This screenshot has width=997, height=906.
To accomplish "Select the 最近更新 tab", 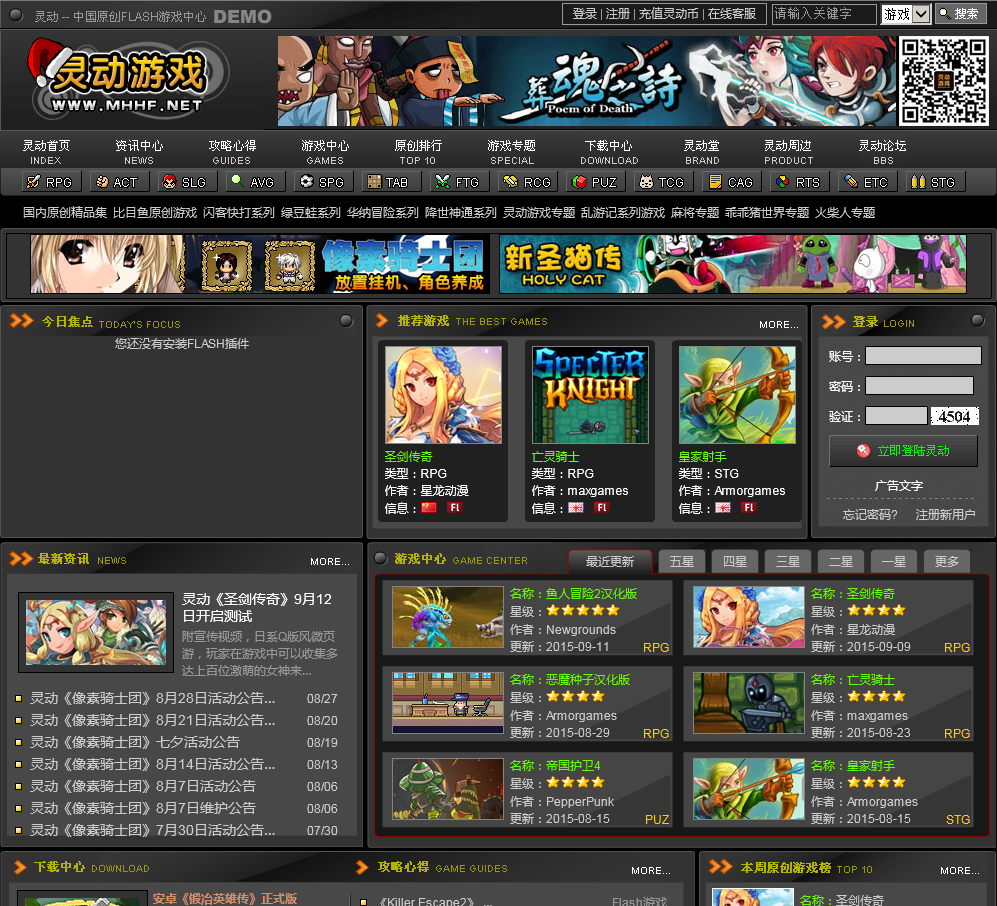I will click(x=610, y=561).
